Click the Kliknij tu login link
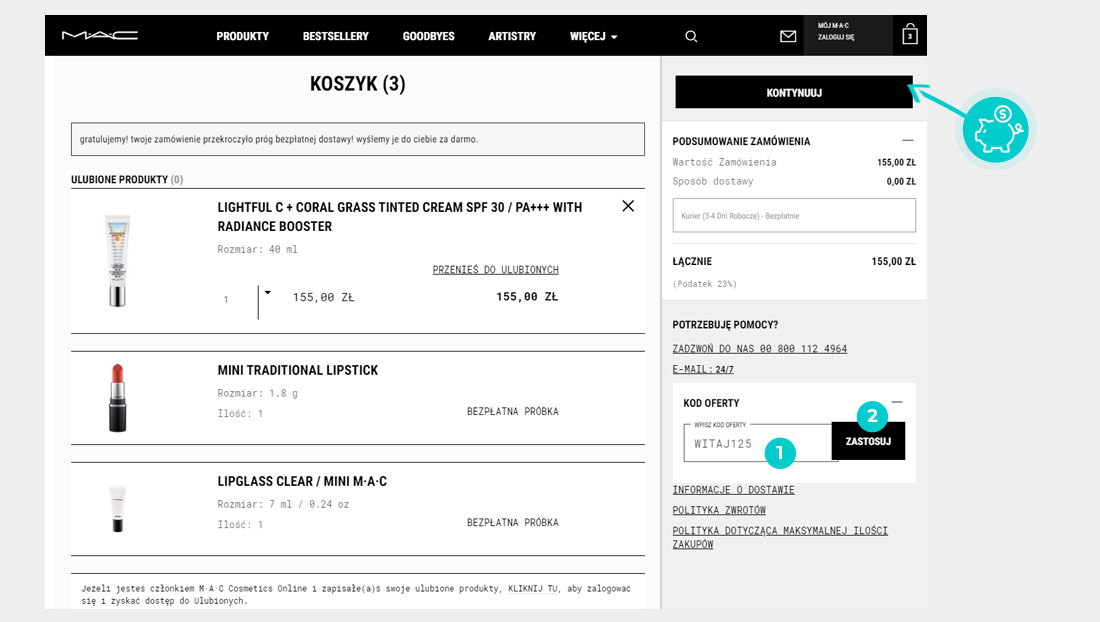 532,589
